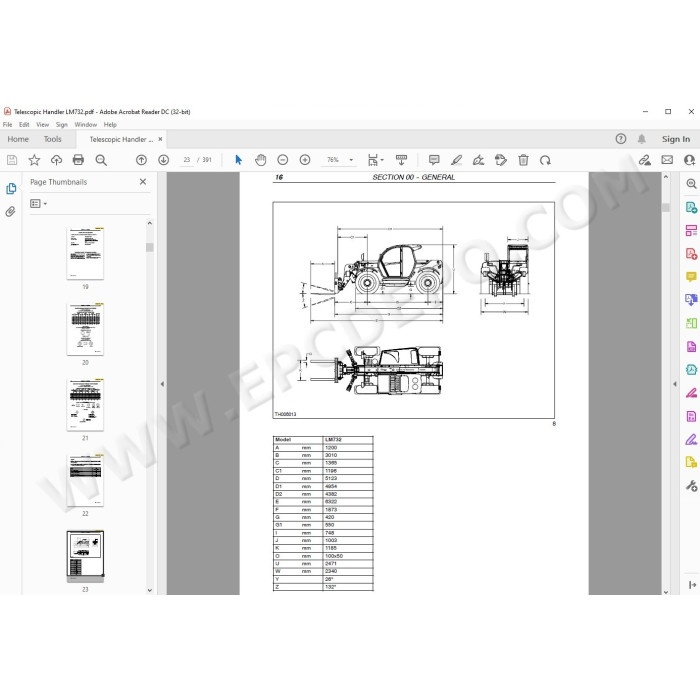The image size is (700, 700).
Task: Activate the Hand pan tool
Action: (x=260, y=160)
